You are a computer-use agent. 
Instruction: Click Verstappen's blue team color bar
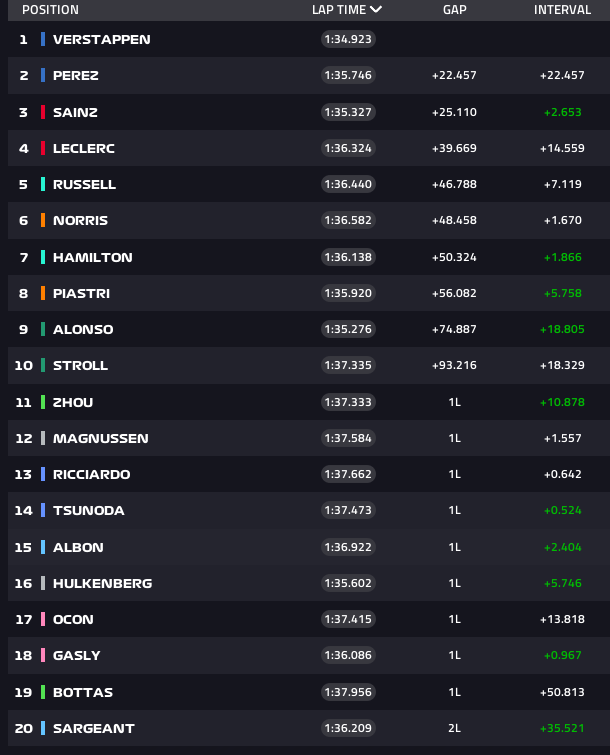[43, 39]
